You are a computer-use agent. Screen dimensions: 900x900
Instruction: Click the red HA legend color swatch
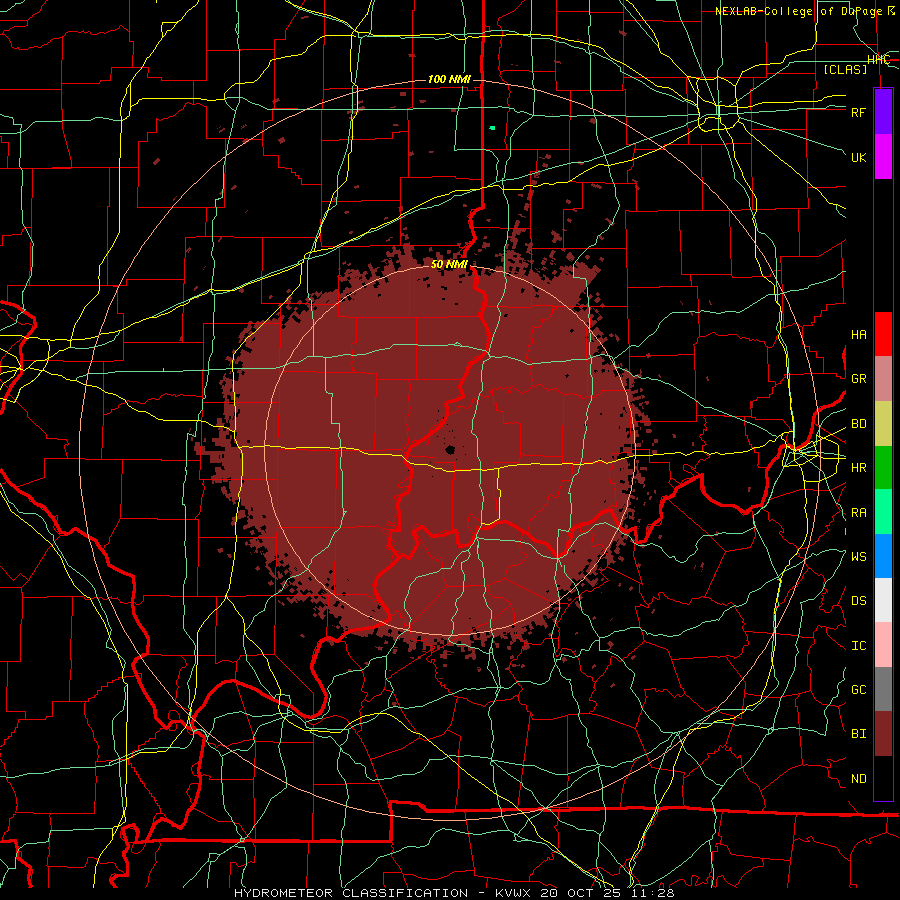click(x=883, y=334)
